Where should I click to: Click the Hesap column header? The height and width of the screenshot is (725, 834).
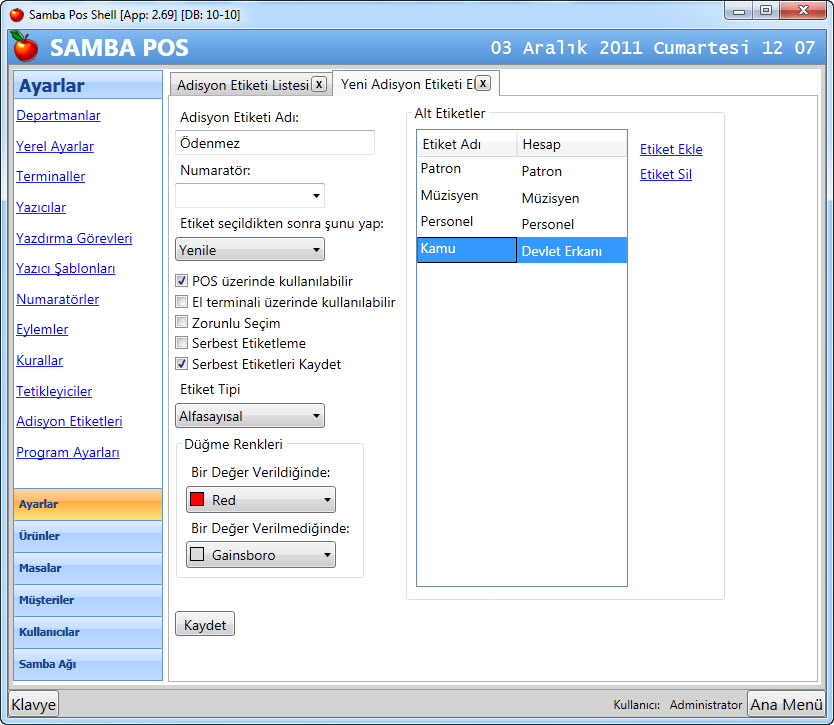(572, 144)
